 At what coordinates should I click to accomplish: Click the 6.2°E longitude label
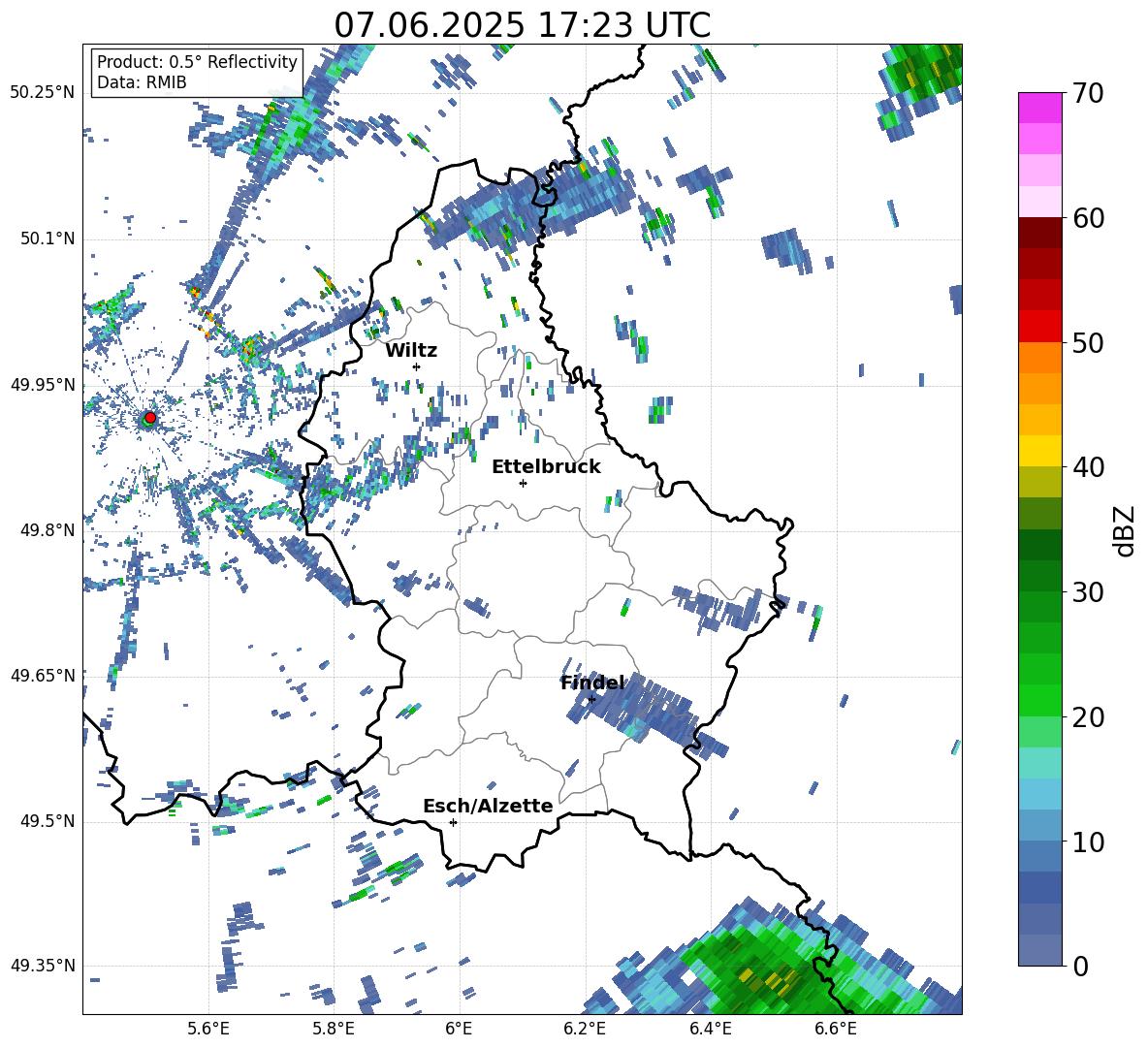tap(585, 1029)
